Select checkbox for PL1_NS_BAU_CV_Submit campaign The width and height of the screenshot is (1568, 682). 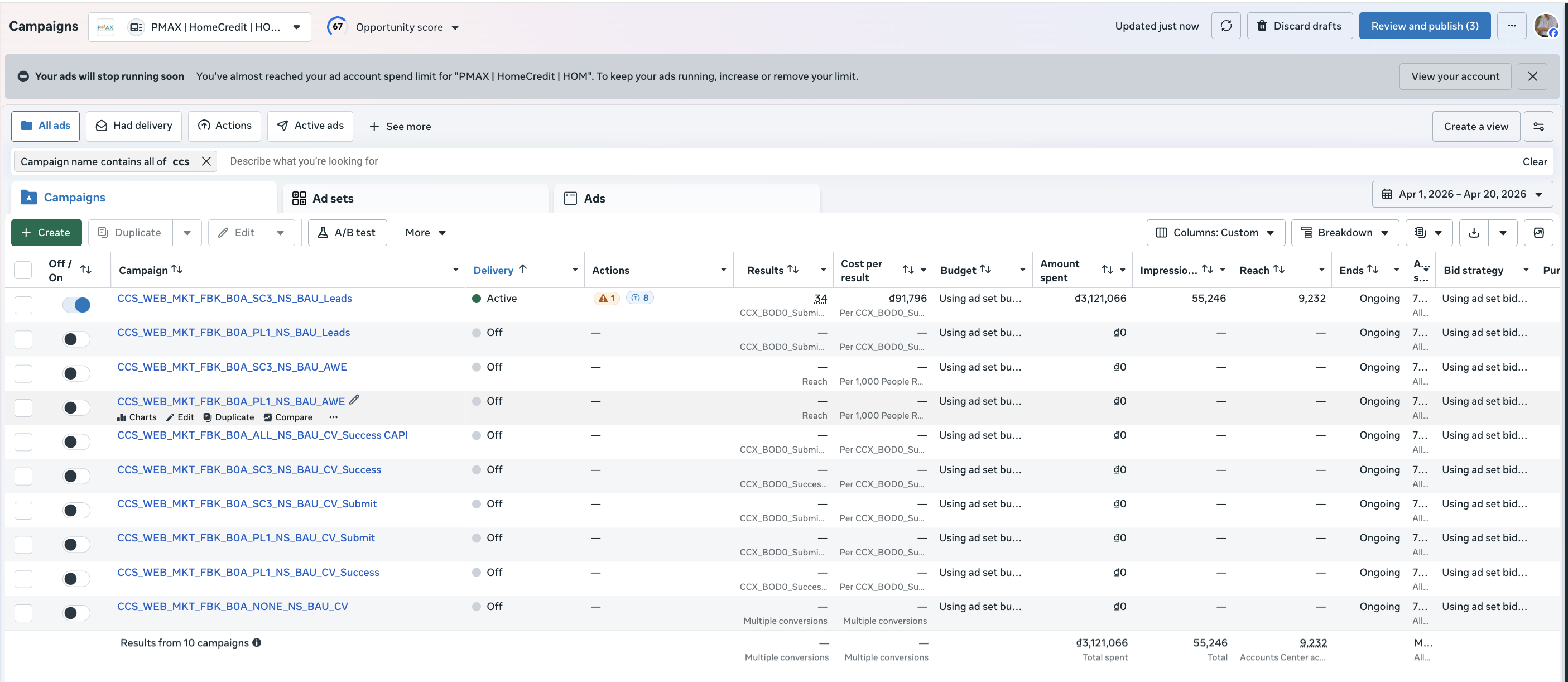(23, 544)
